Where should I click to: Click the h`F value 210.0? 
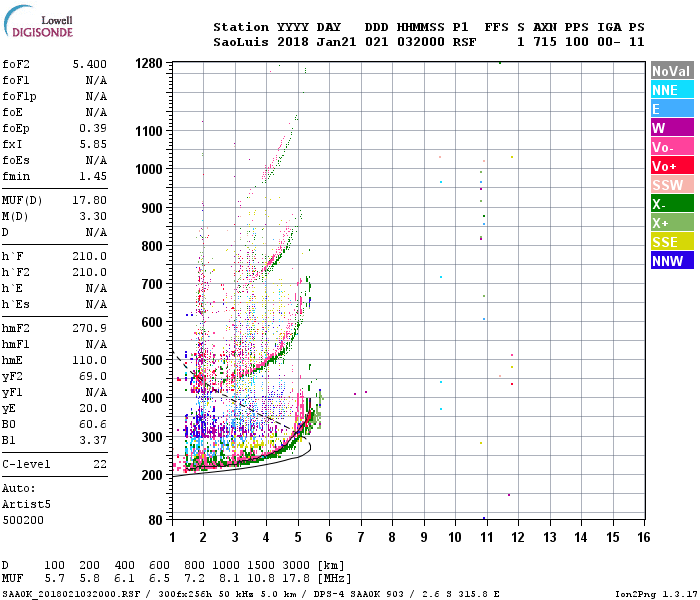click(x=90, y=256)
